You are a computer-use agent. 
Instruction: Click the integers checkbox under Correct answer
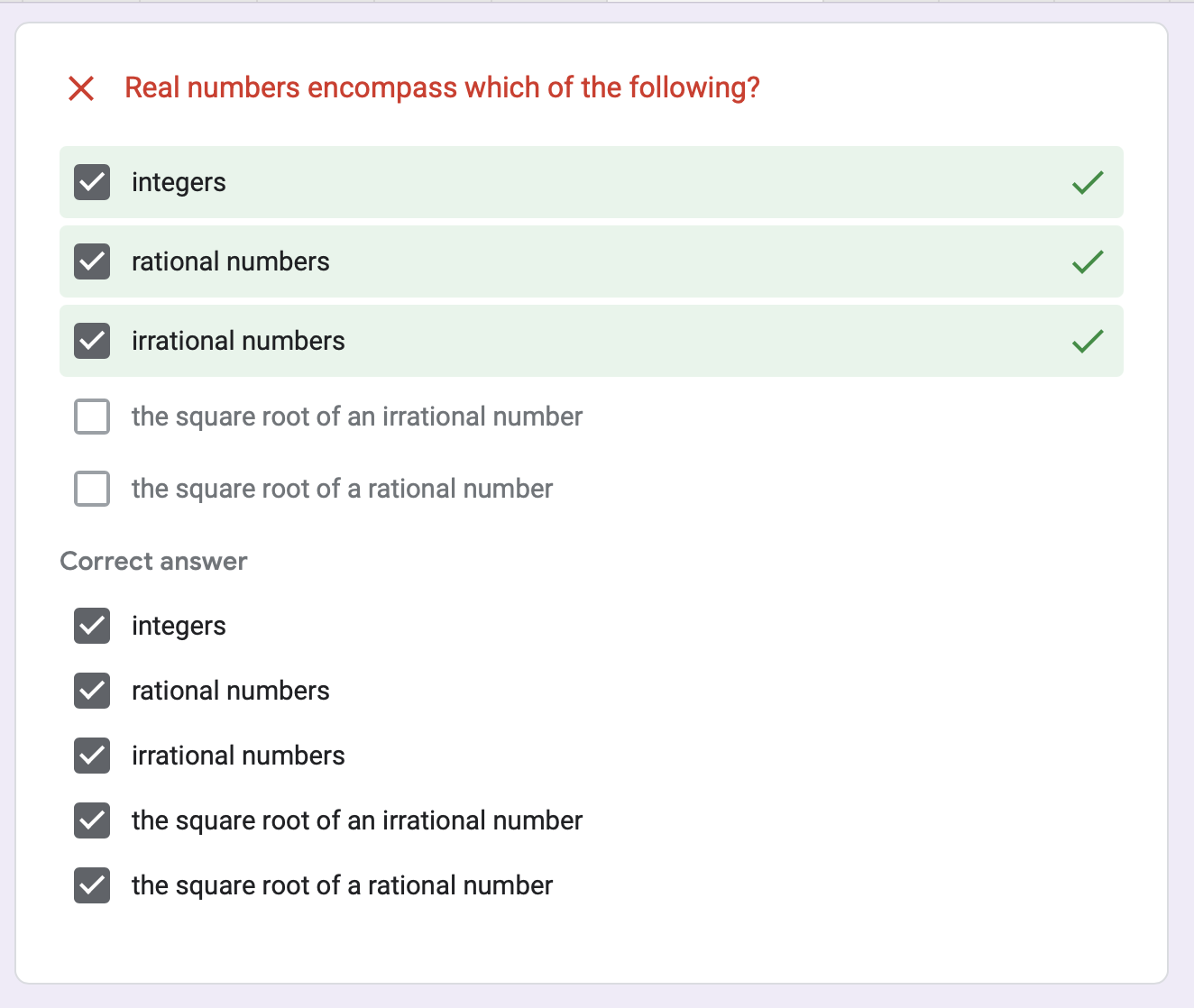click(x=92, y=626)
